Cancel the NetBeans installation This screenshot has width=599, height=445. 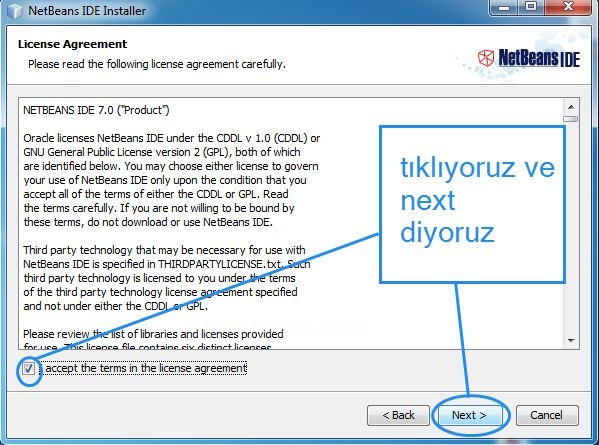click(x=547, y=415)
